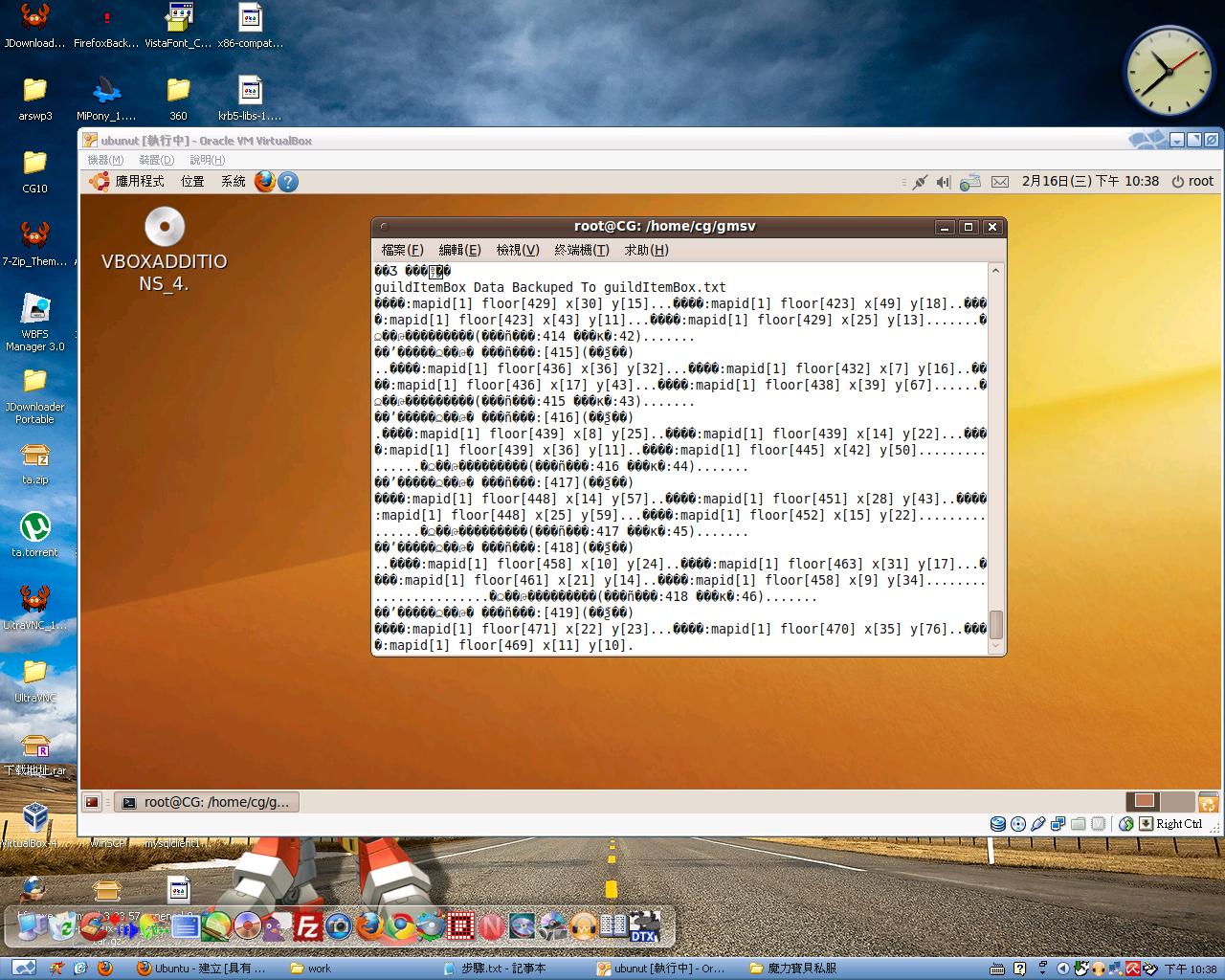This screenshot has width=1225, height=980.
Task: Expand the 位置 (Places) menu
Action: [192, 181]
